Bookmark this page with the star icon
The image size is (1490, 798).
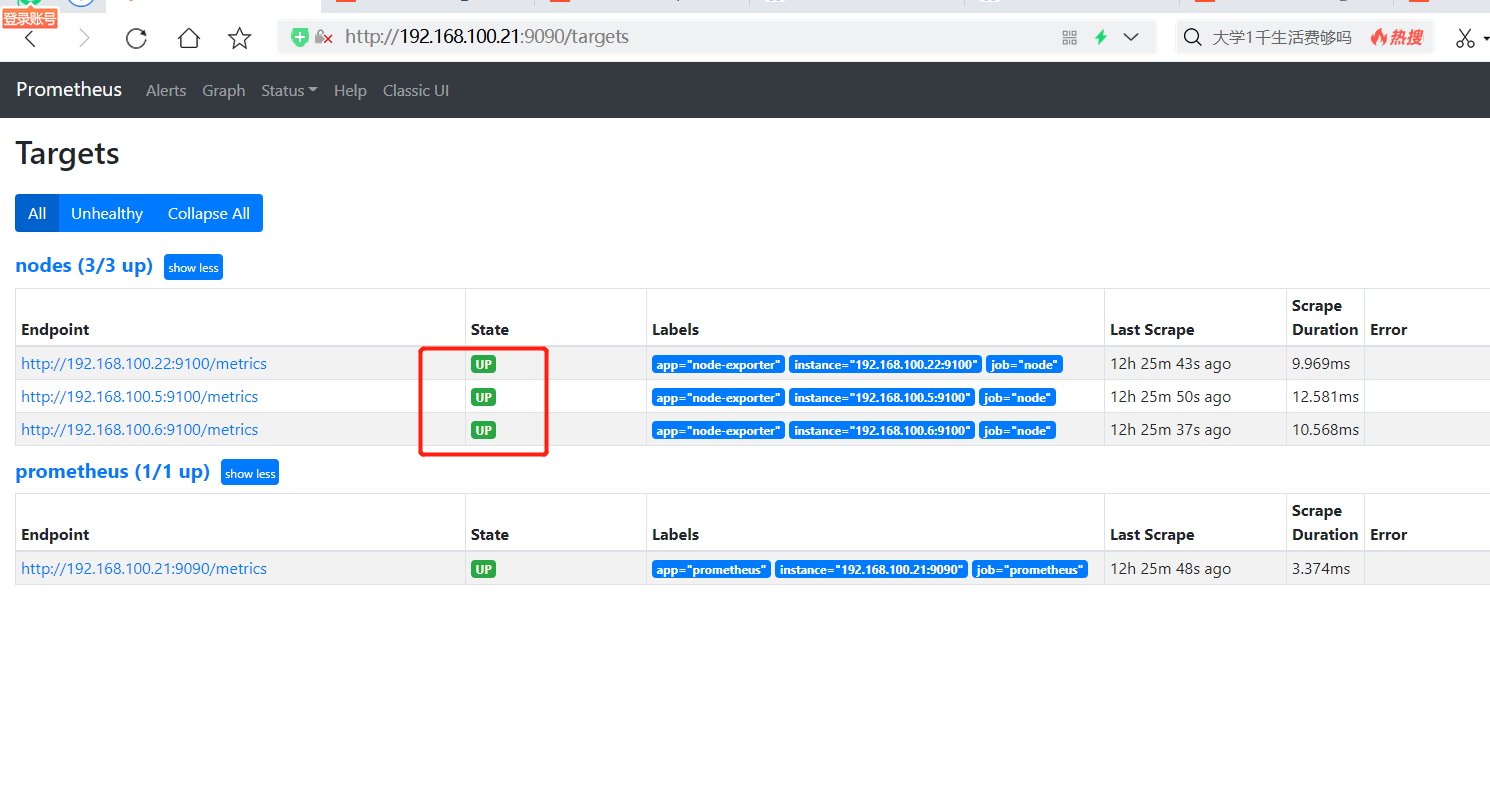click(x=240, y=38)
